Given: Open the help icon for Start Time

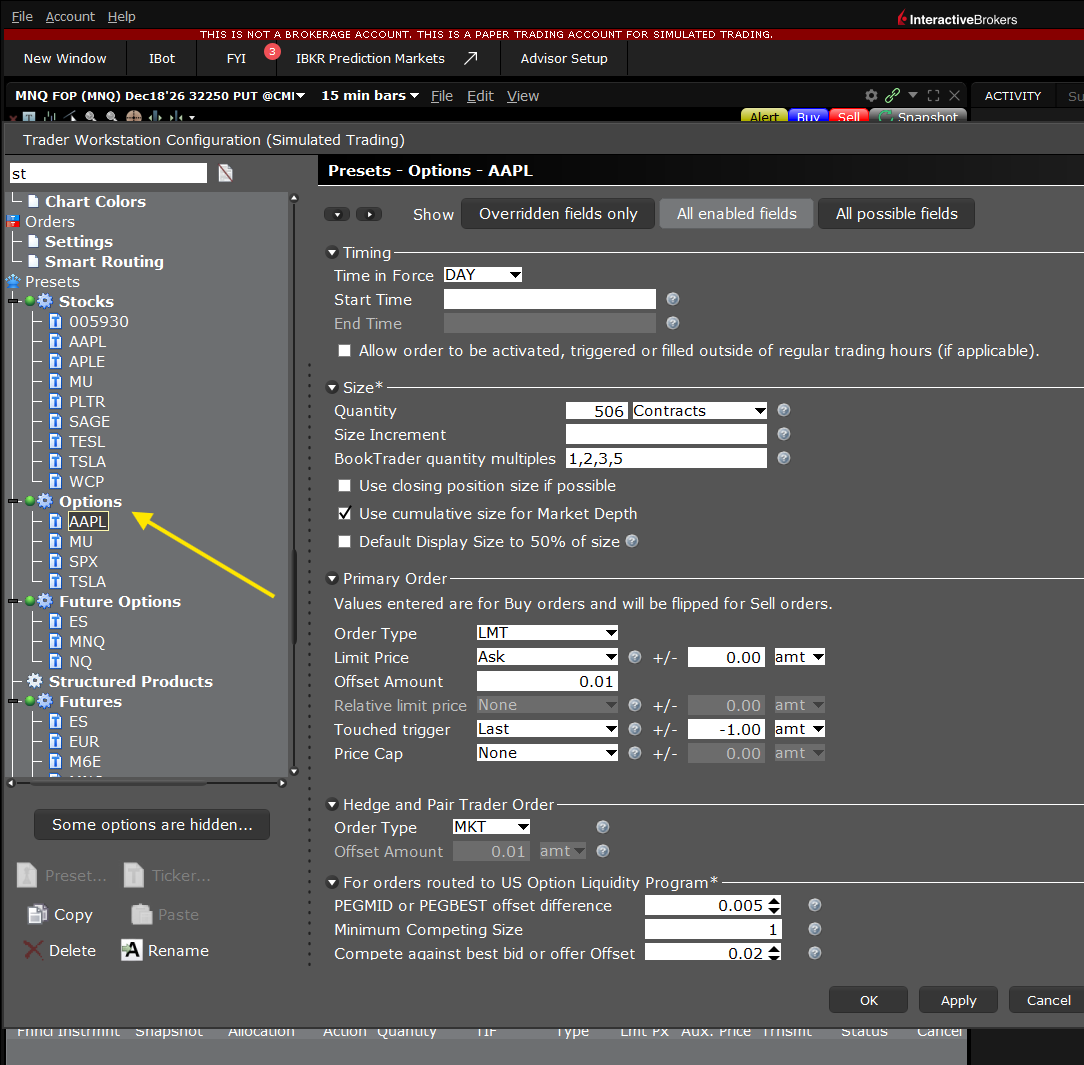Looking at the screenshot, I should coord(673,299).
